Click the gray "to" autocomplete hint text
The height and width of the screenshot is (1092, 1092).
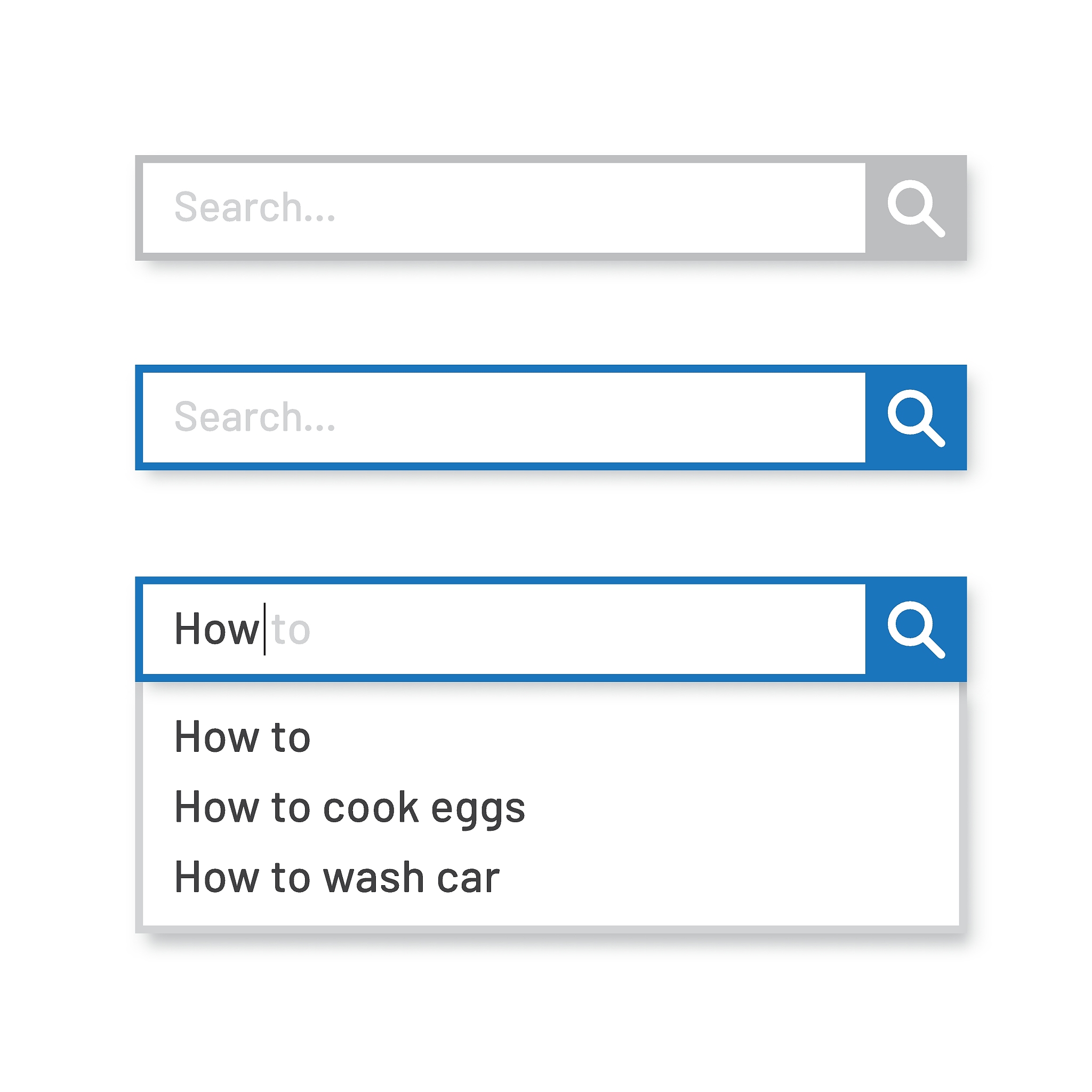click(x=291, y=630)
